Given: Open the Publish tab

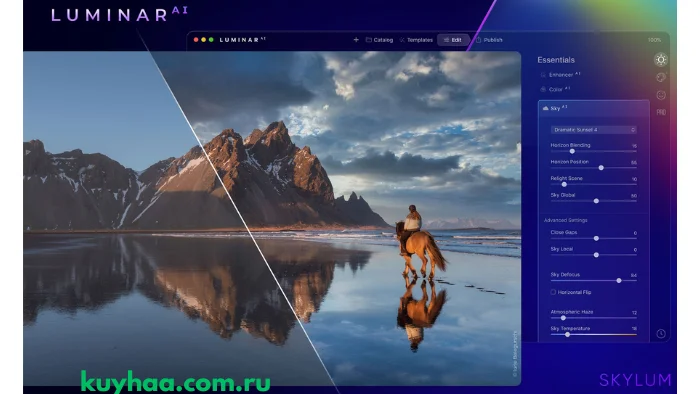Looking at the screenshot, I should pos(489,40).
